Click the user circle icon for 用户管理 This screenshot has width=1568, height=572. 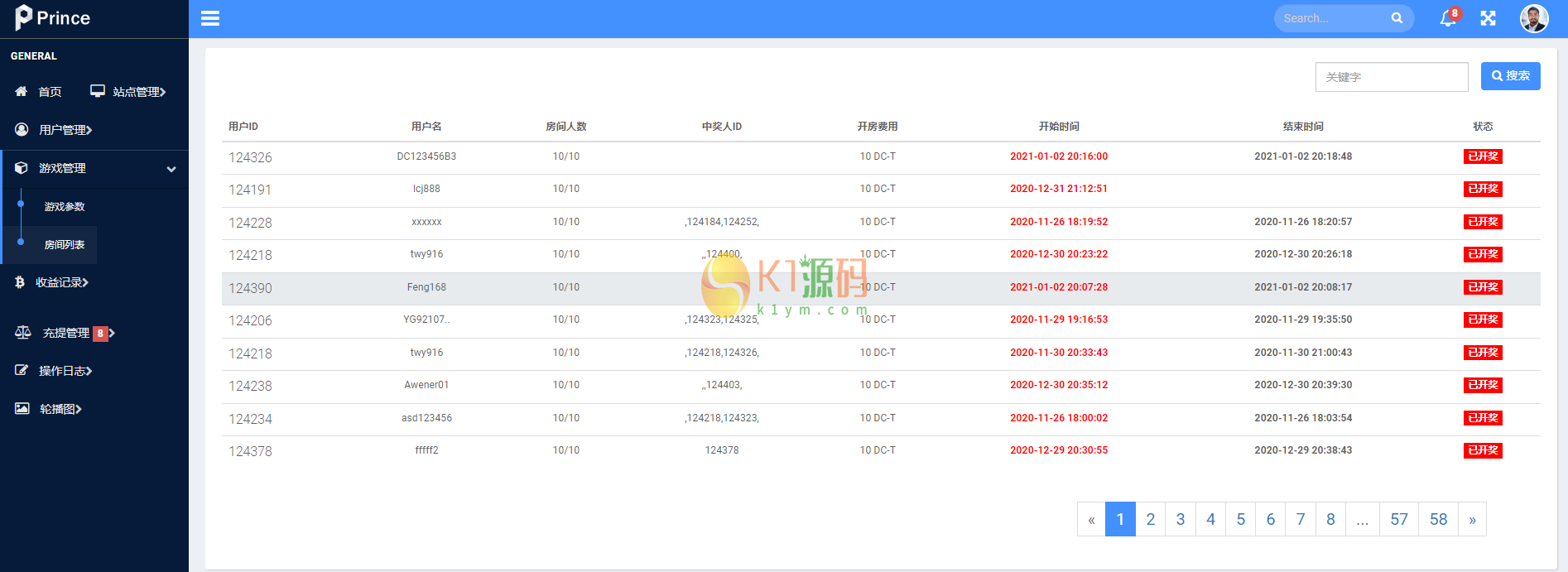pyautogui.click(x=22, y=129)
